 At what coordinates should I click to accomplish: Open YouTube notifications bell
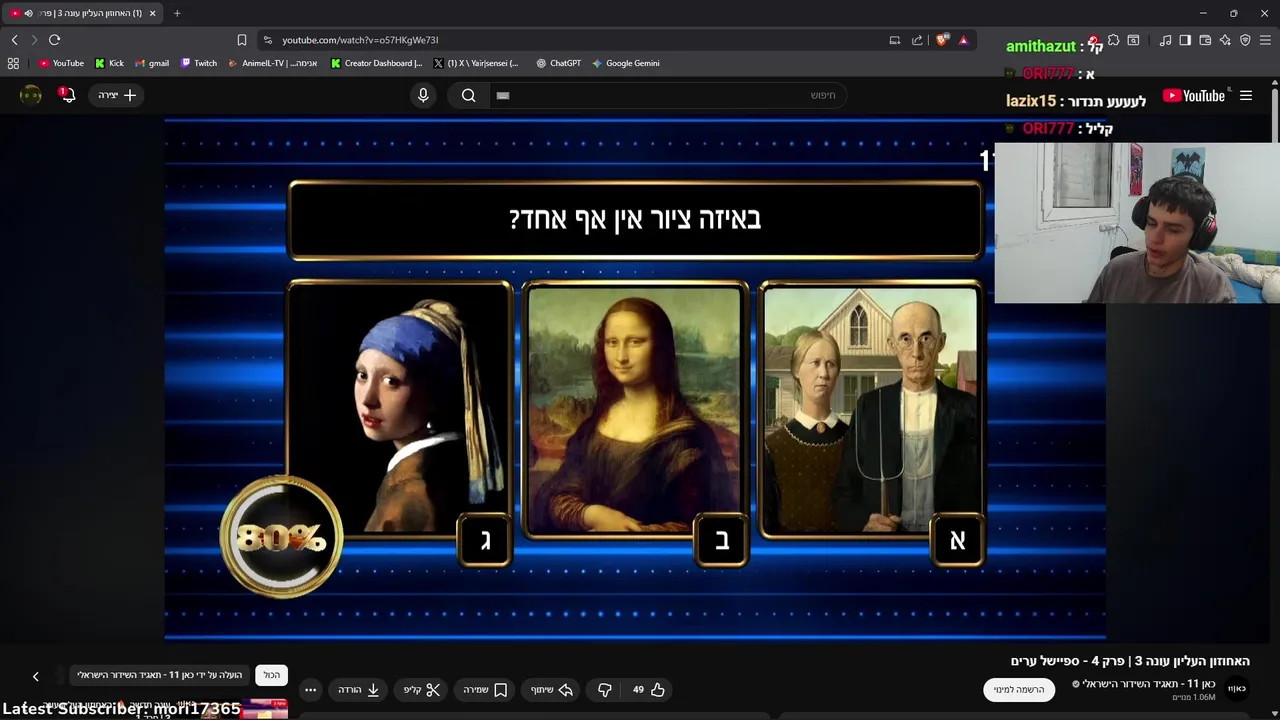(x=68, y=95)
